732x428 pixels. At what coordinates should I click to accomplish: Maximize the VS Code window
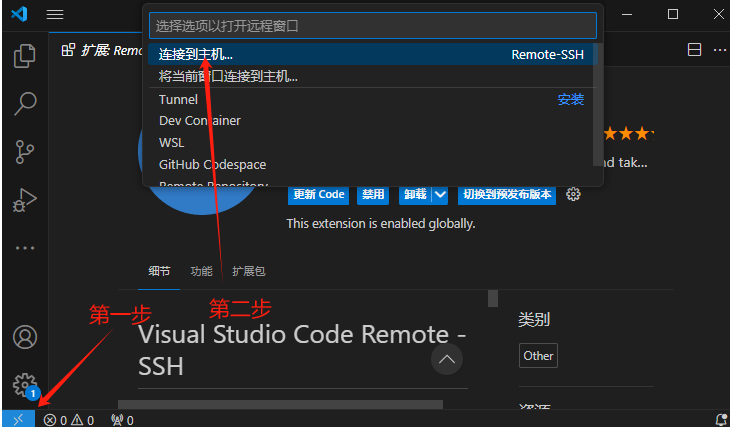[673, 14]
